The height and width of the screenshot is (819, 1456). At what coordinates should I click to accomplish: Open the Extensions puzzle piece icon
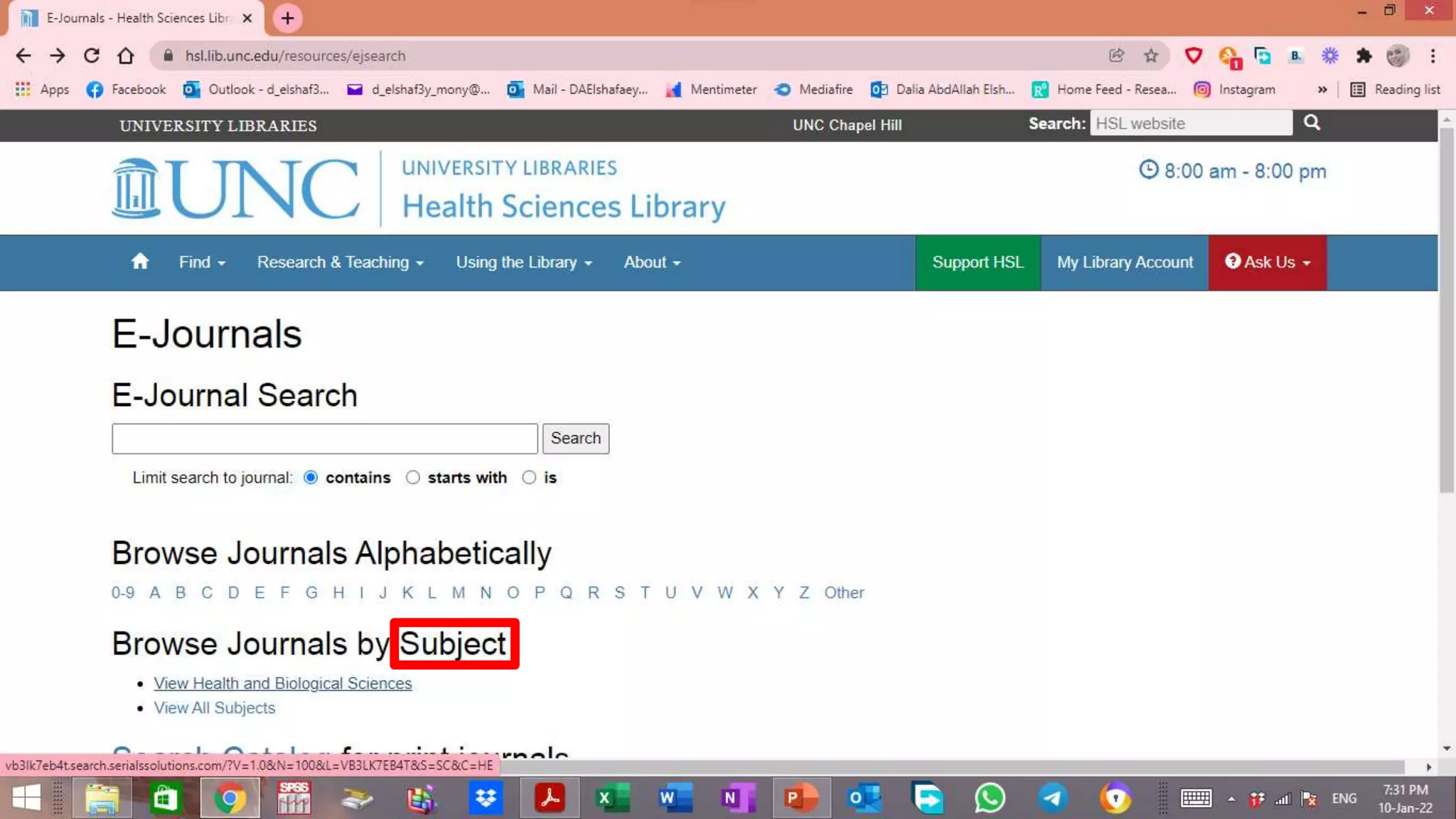click(1364, 55)
